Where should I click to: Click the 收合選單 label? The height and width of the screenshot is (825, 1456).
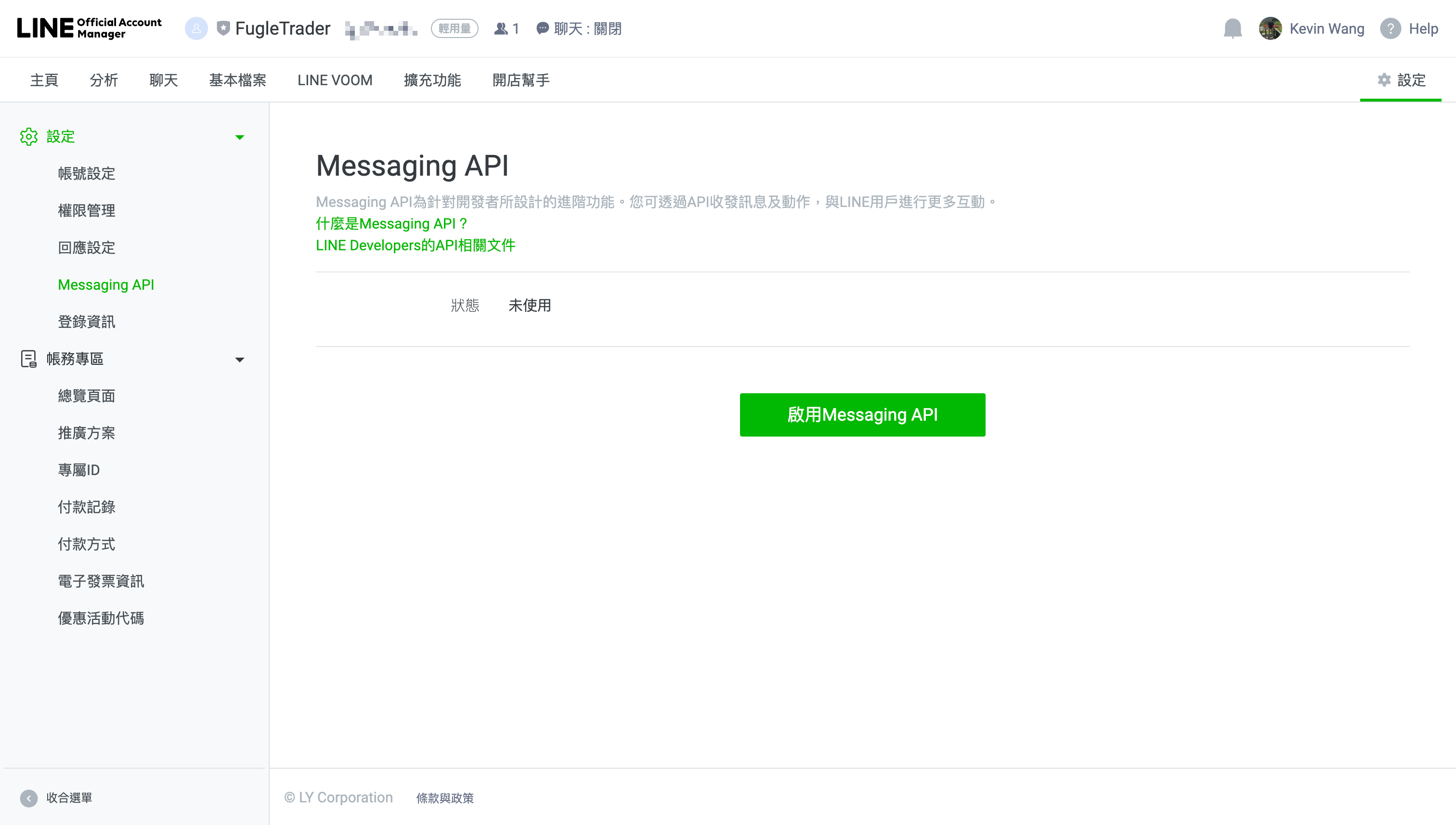(x=69, y=798)
